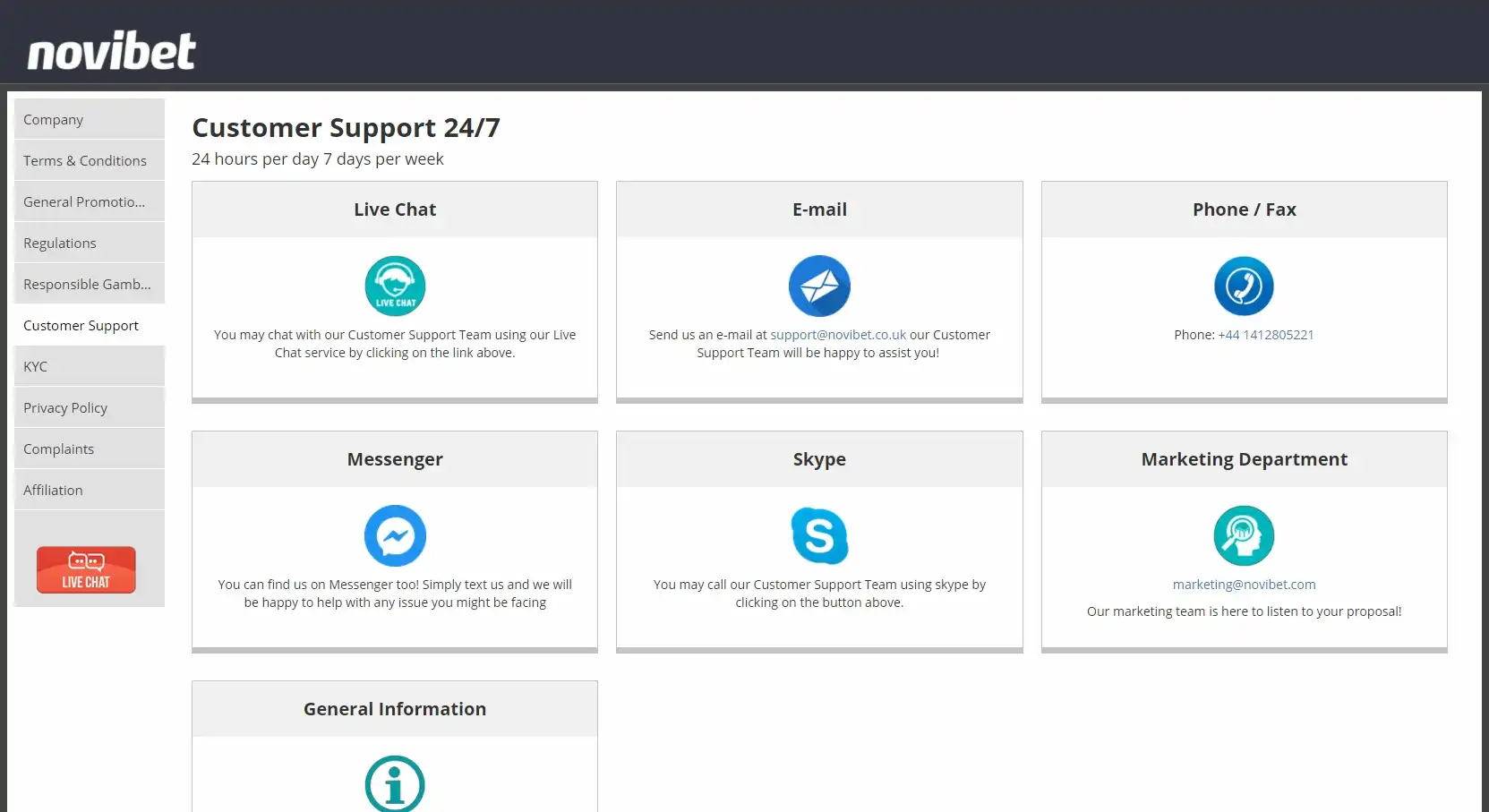Click the Marketing Department head icon
Screen dimensions: 1489x812
tap(1244, 536)
